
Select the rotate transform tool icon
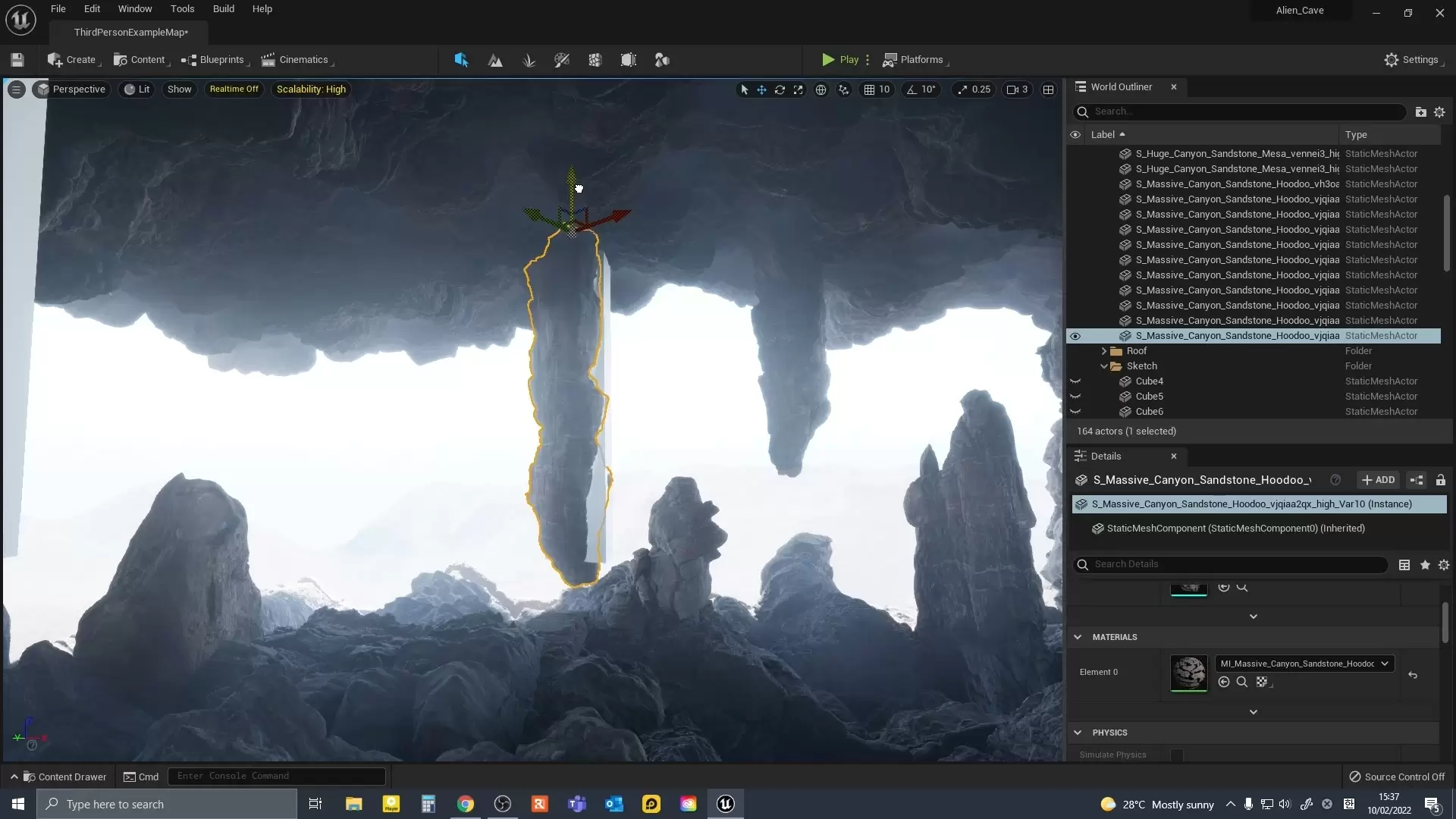[x=780, y=89]
